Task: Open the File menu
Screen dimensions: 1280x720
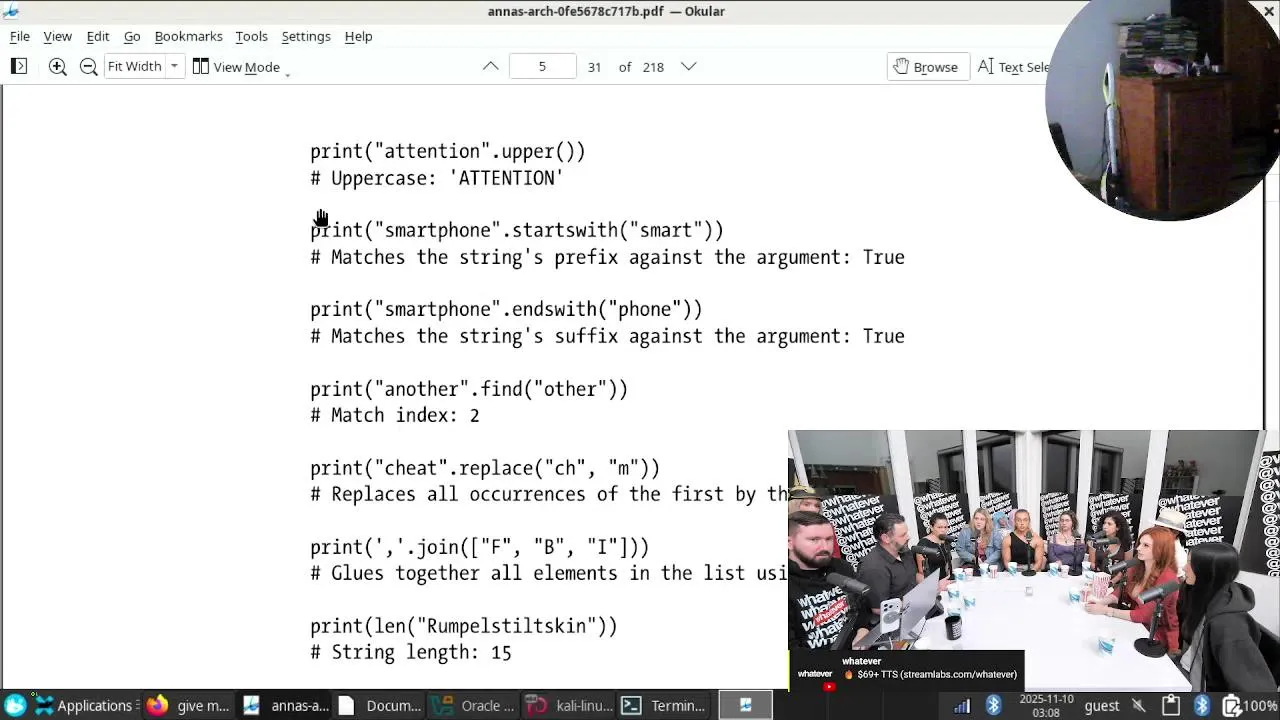Action: pyautogui.click(x=20, y=36)
